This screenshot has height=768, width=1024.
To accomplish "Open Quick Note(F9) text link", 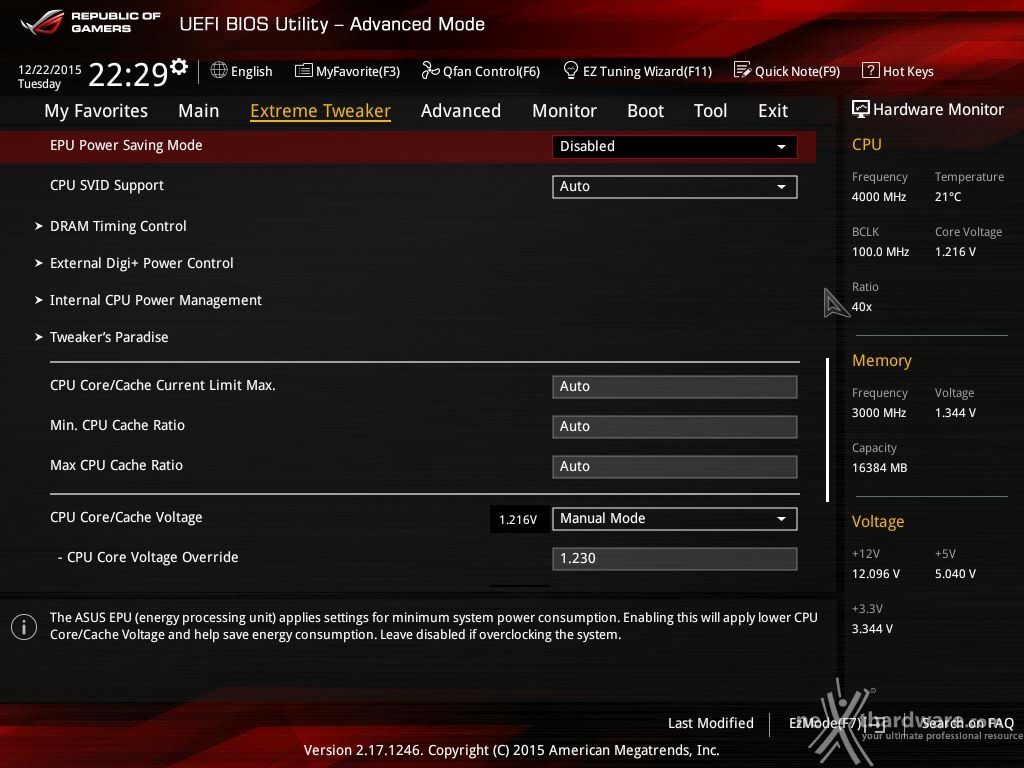I will tap(797, 71).
